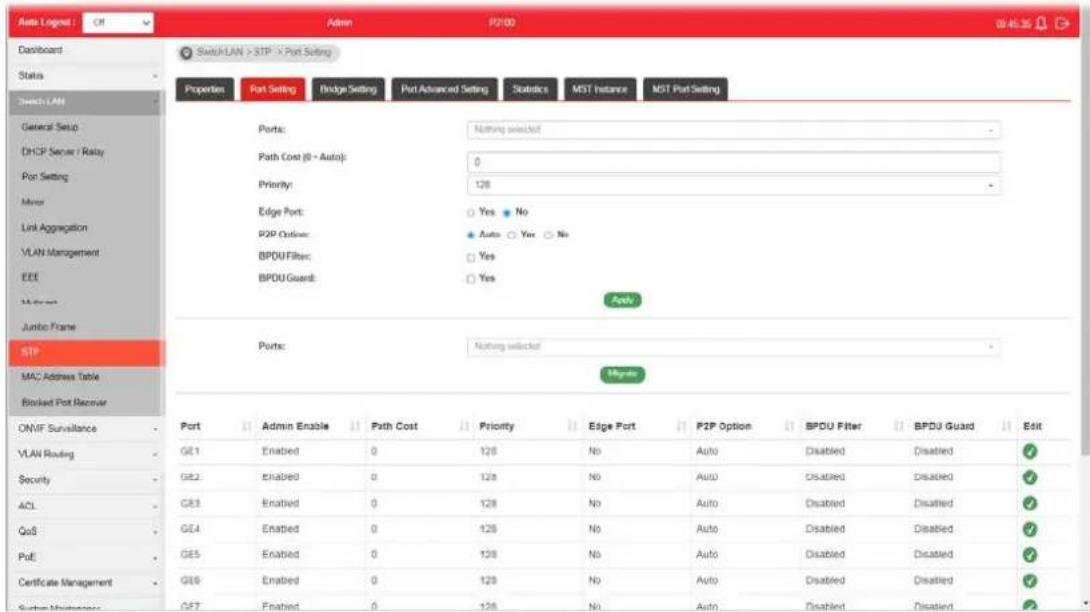Switch to the Properties tab
This screenshot has height=612, width=1090.
coord(204,89)
